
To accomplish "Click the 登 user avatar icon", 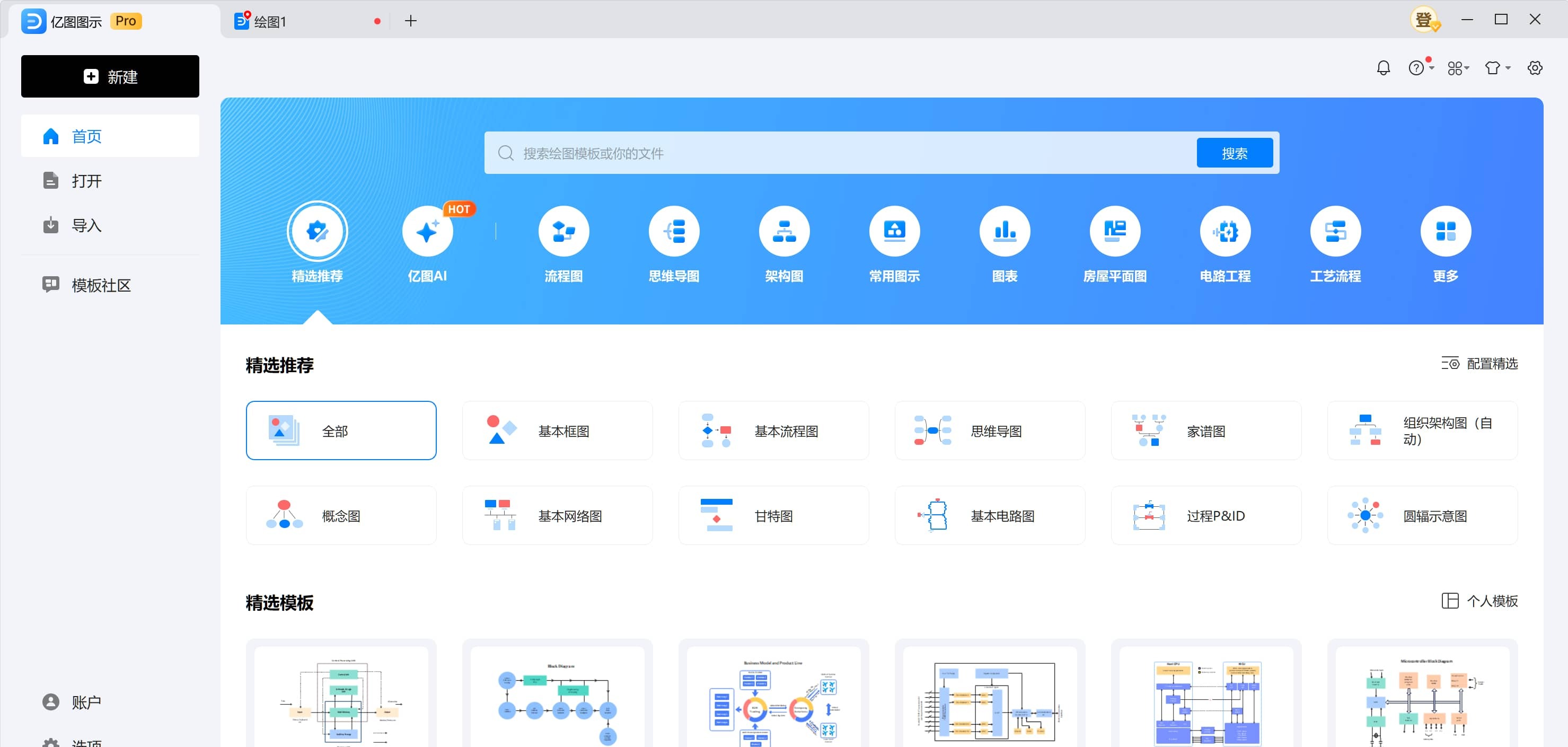I will [x=1425, y=20].
